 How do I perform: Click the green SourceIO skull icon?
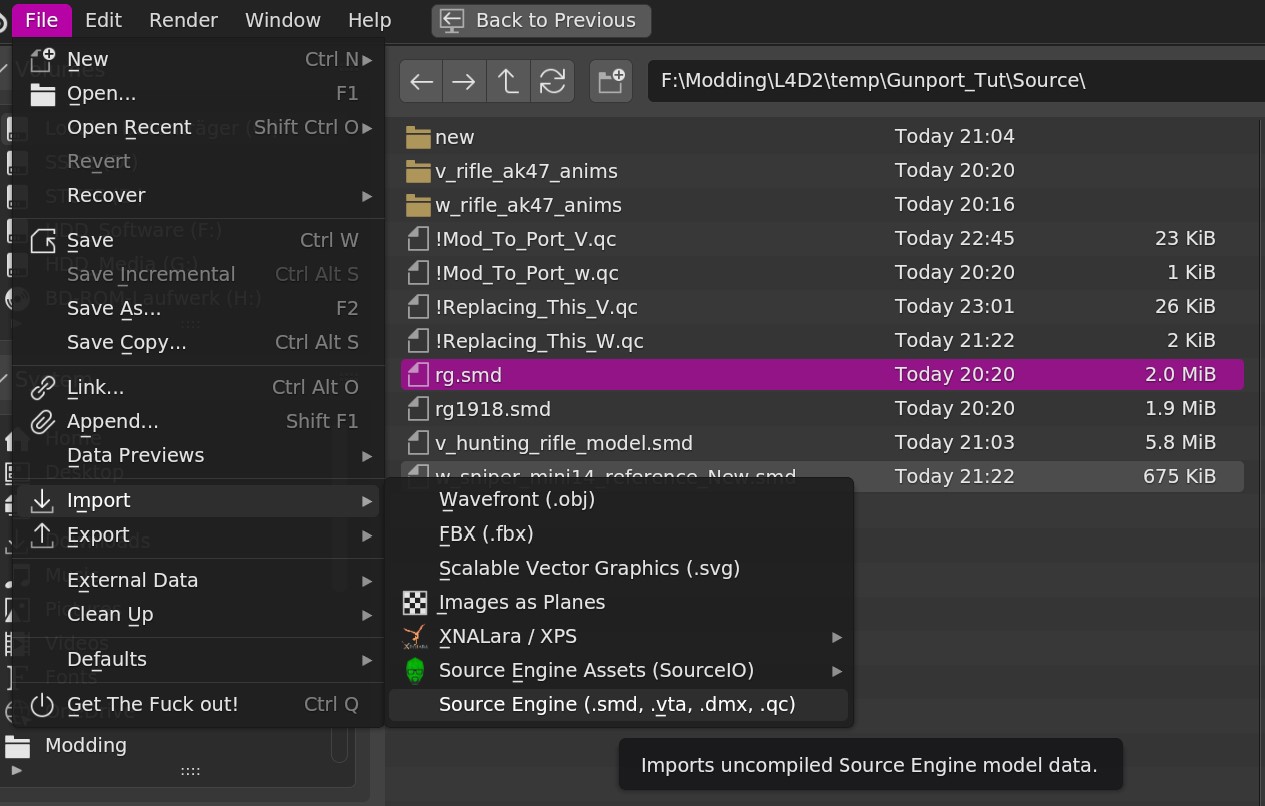click(x=415, y=670)
